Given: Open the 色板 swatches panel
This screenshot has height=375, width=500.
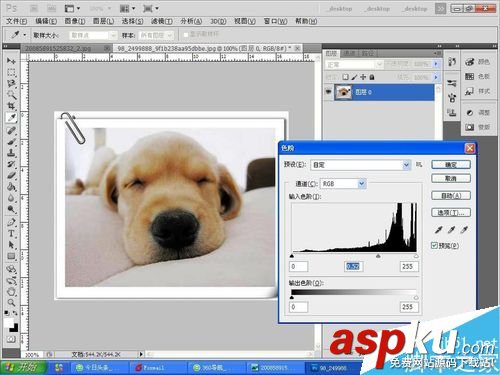Looking at the screenshot, I should (x=478, y=77).
